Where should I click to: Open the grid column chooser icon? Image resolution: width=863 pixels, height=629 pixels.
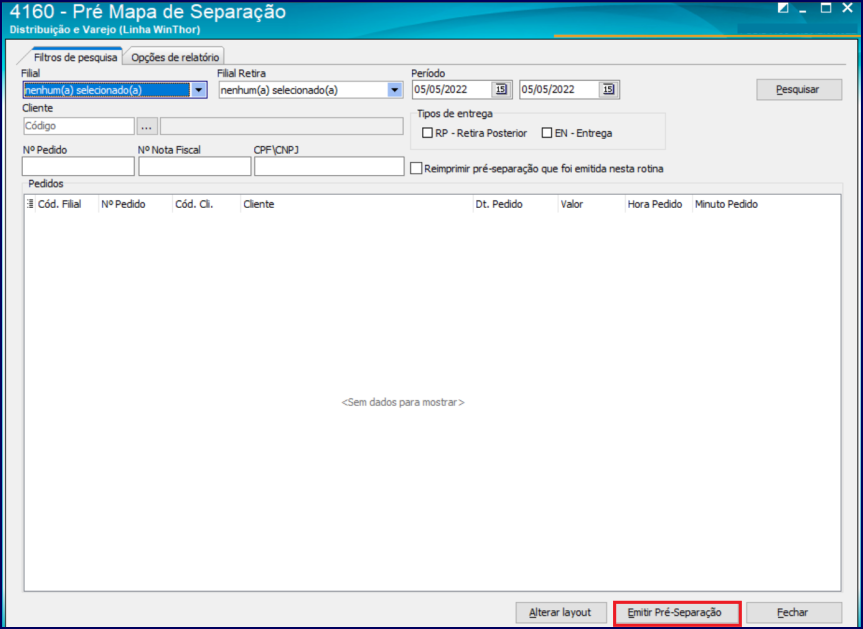point(30,204)
